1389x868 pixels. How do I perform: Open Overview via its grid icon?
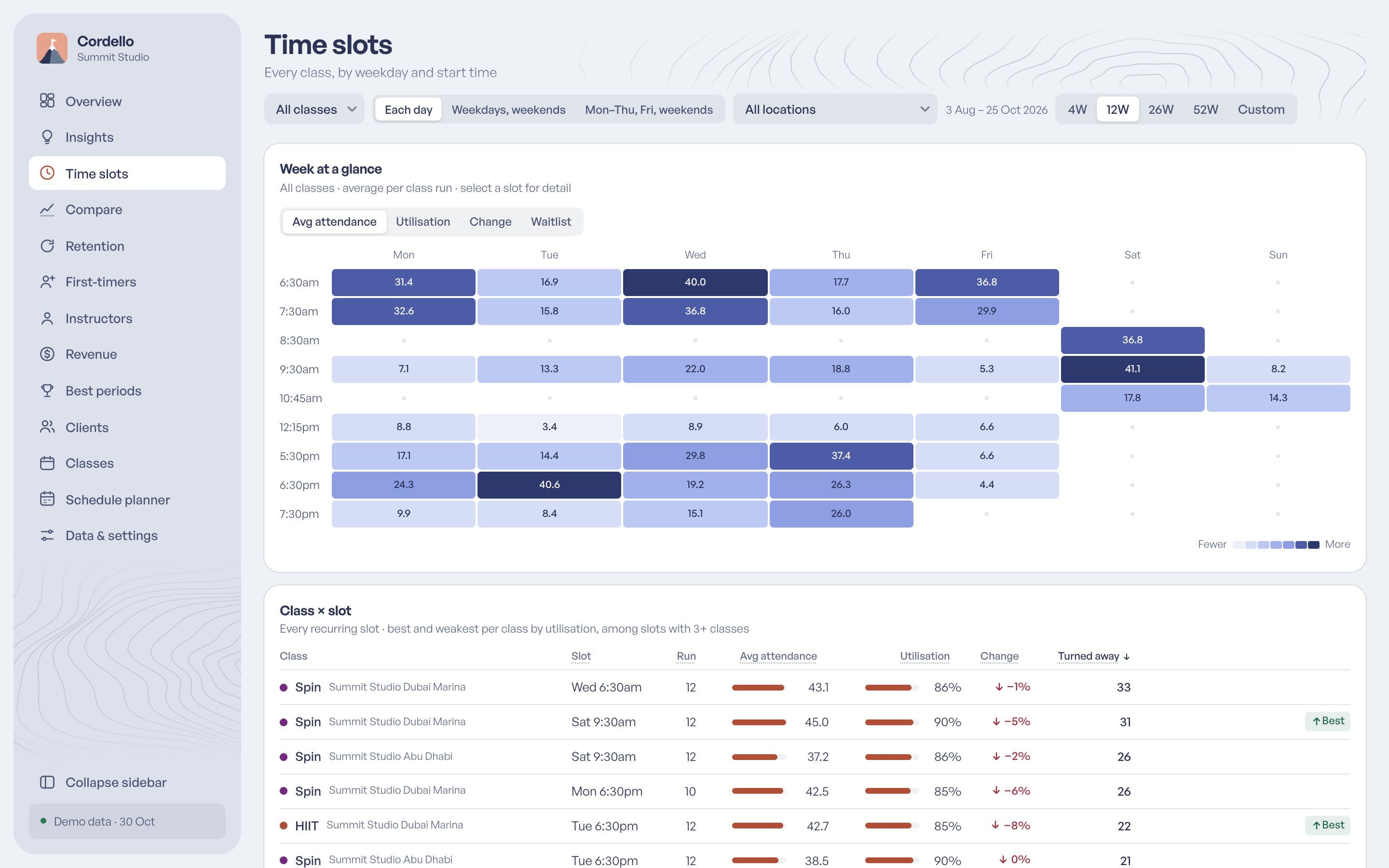(47, 101)
